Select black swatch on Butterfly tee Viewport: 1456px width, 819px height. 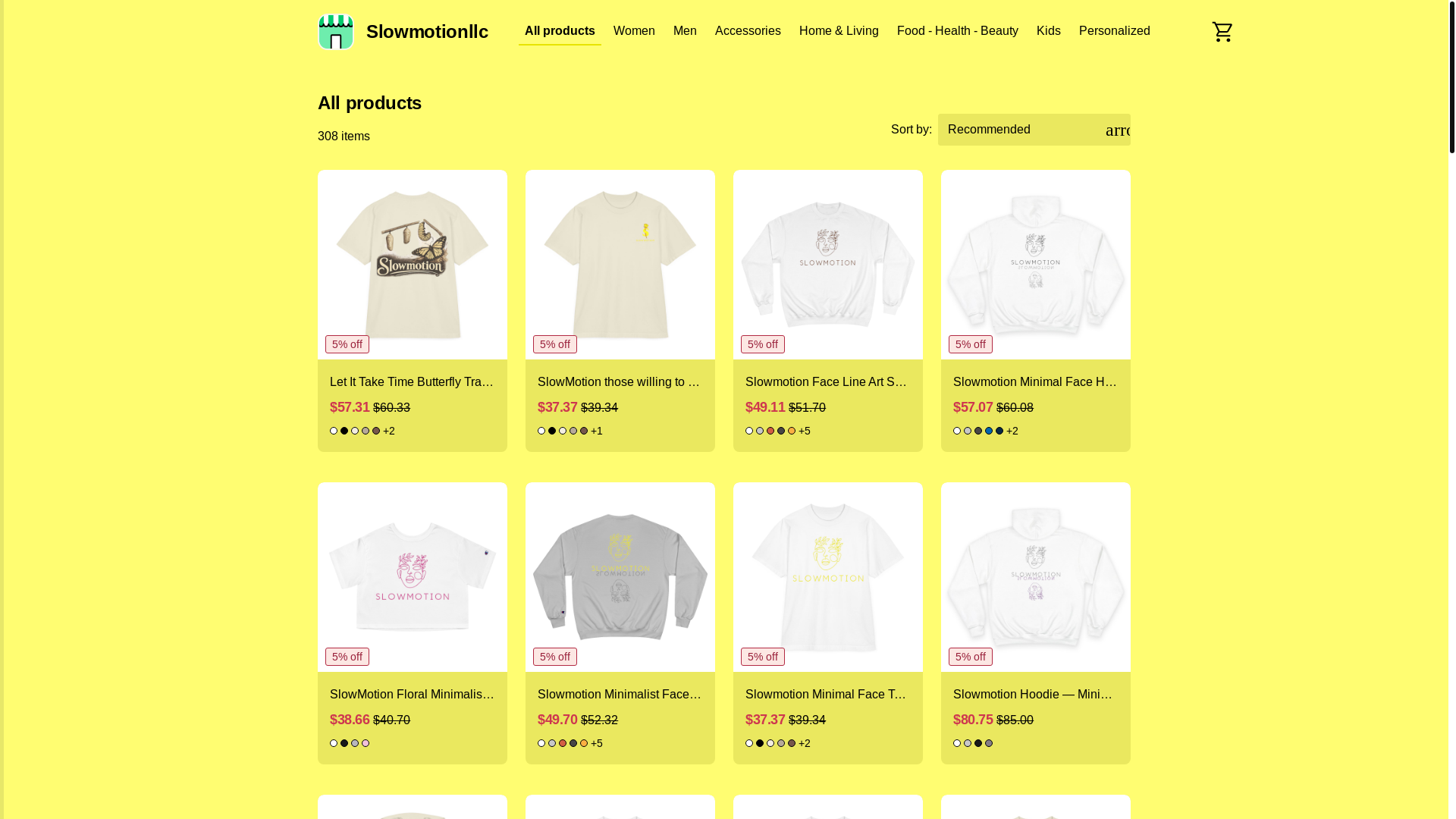pos(344,431)
